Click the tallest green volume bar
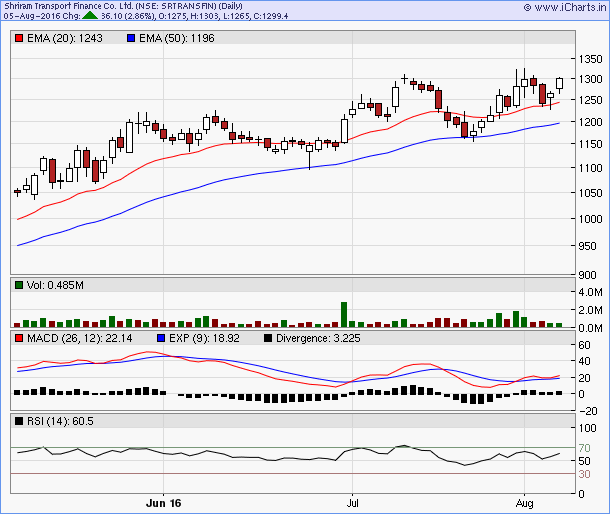The width and height of the screenshot is (610, 514). click(x=344, y=314)
